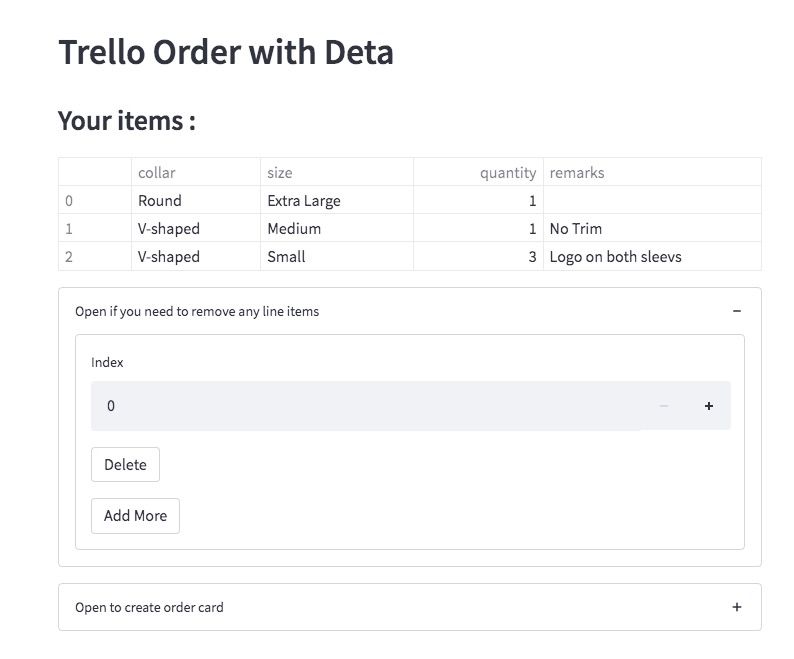Select the 'Round' collar cell
The image size is (794, 659).
tap(160, 200)
